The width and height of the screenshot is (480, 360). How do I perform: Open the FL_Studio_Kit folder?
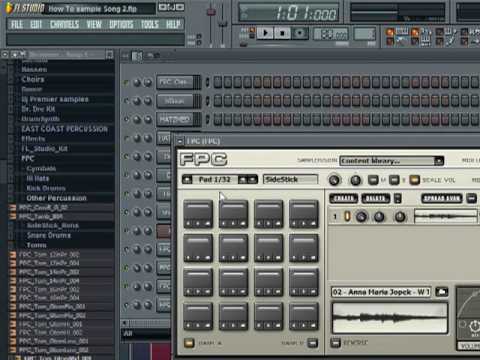tap(44, 149)
